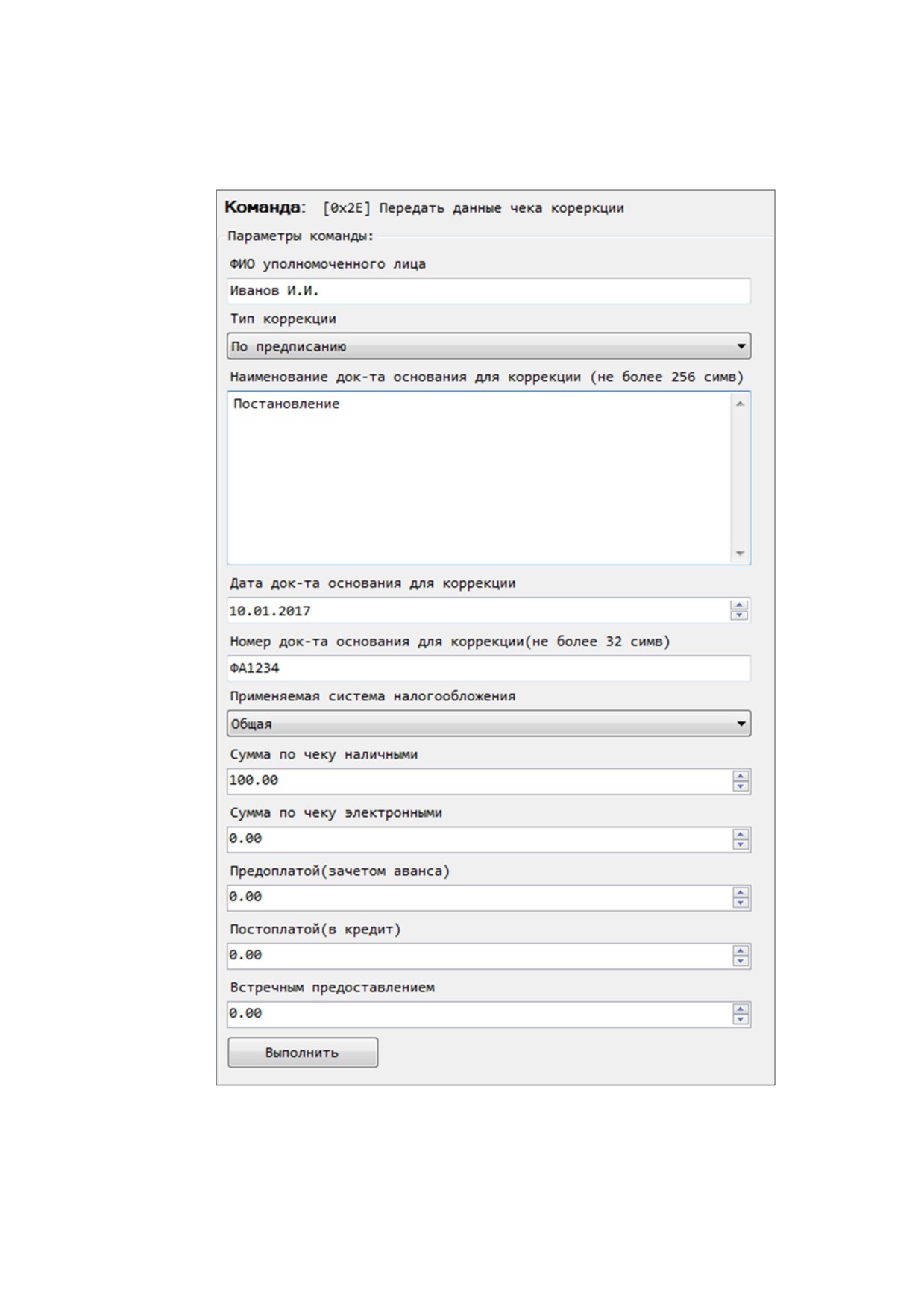Decrease the date 10.01.2017 with down arrow
The image size is (924, 1307).
pos(739,615)
